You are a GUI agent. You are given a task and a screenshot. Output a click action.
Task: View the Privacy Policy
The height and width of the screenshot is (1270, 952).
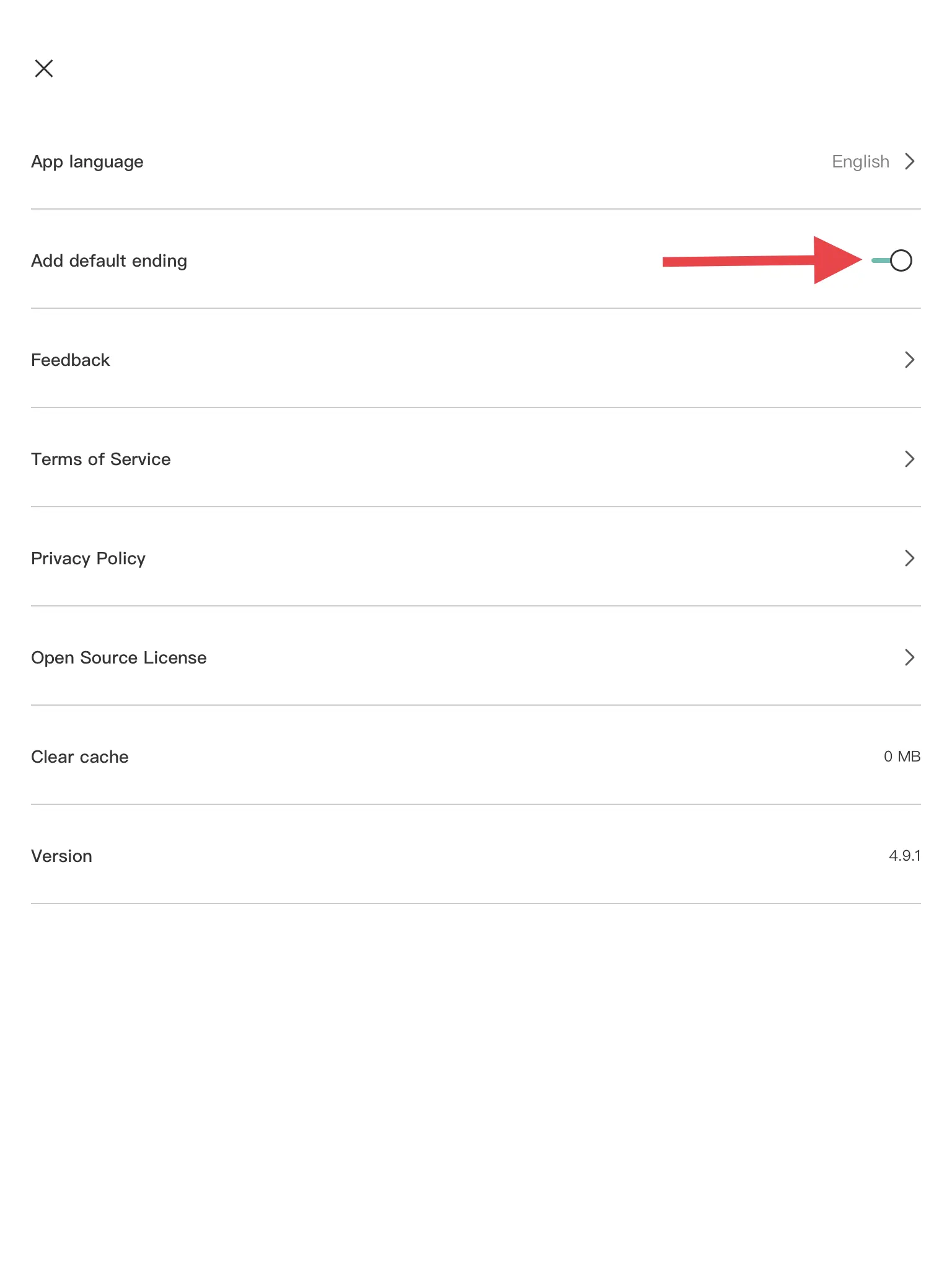[x=89, y=559]
